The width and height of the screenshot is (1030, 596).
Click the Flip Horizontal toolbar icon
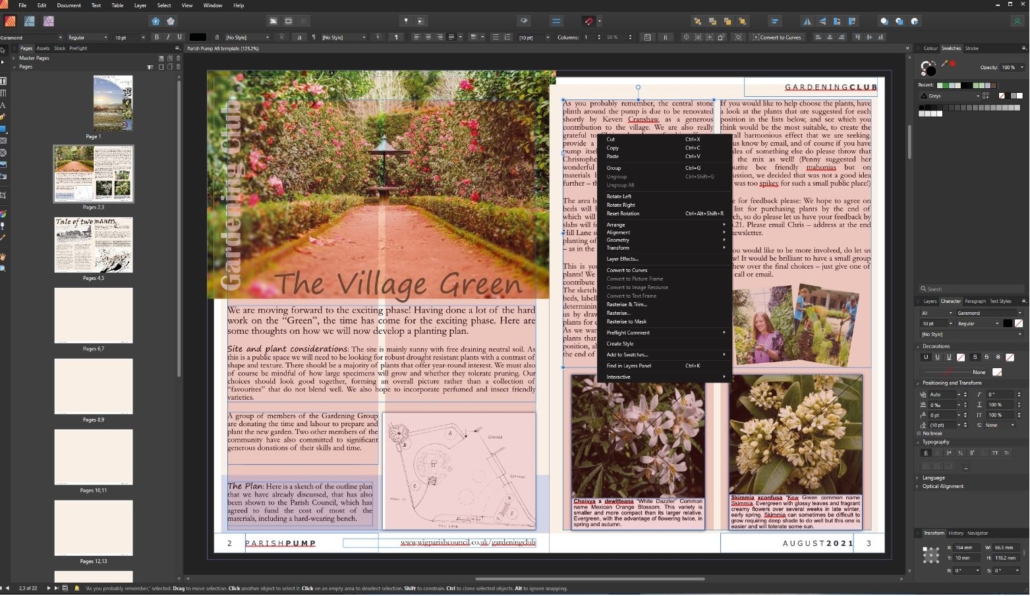[808, 21]
